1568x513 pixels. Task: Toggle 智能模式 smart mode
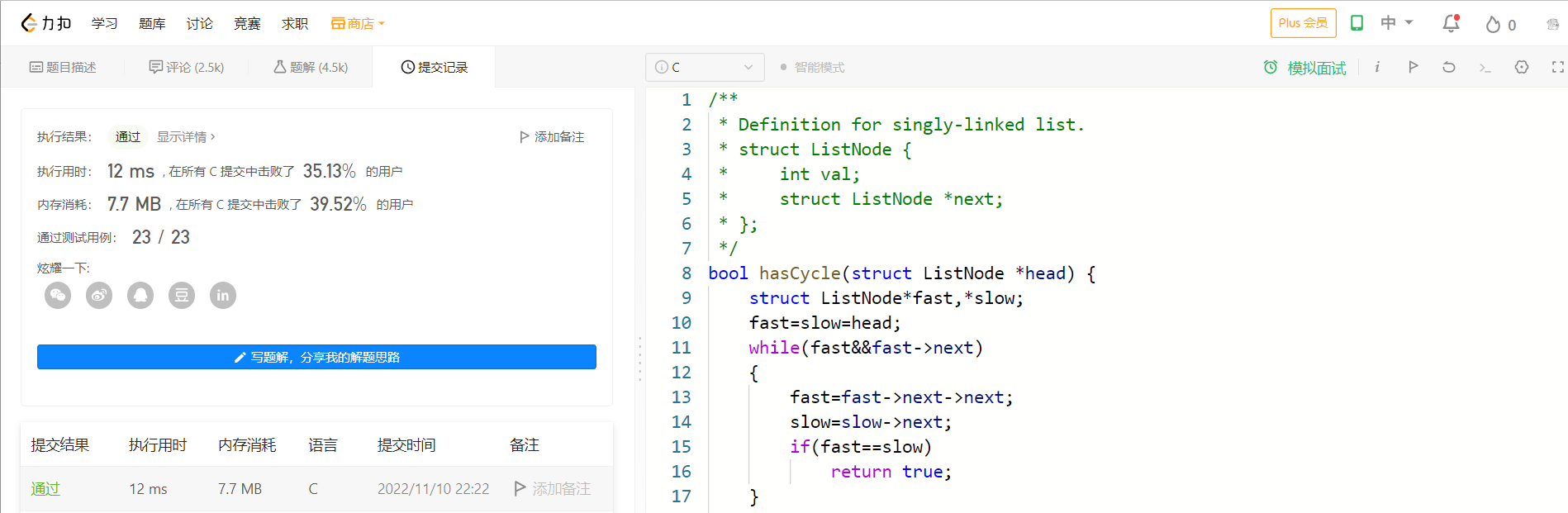(x=812, y=68)
